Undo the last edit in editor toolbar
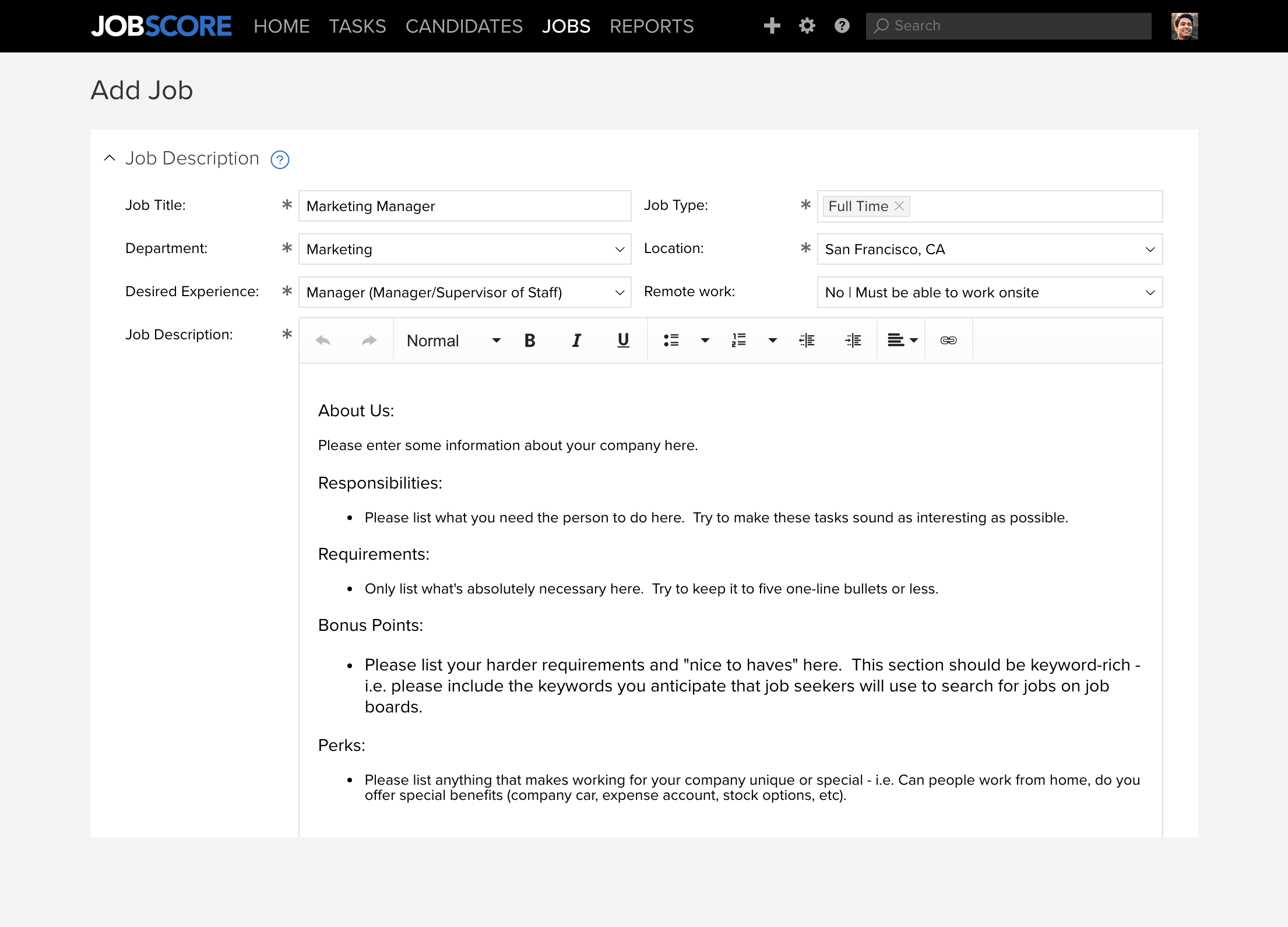This screenshot has height=927, width=1288. coord(323,340)
